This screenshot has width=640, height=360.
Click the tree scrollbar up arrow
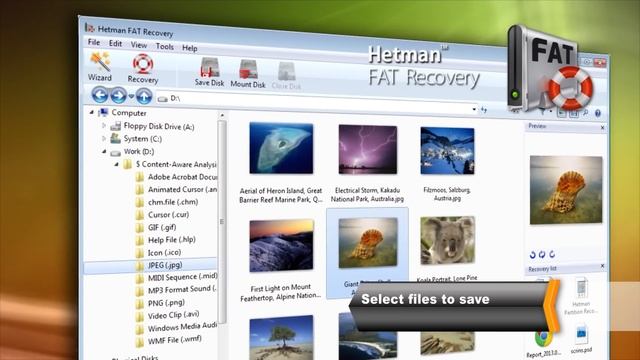tap(222, 116)
